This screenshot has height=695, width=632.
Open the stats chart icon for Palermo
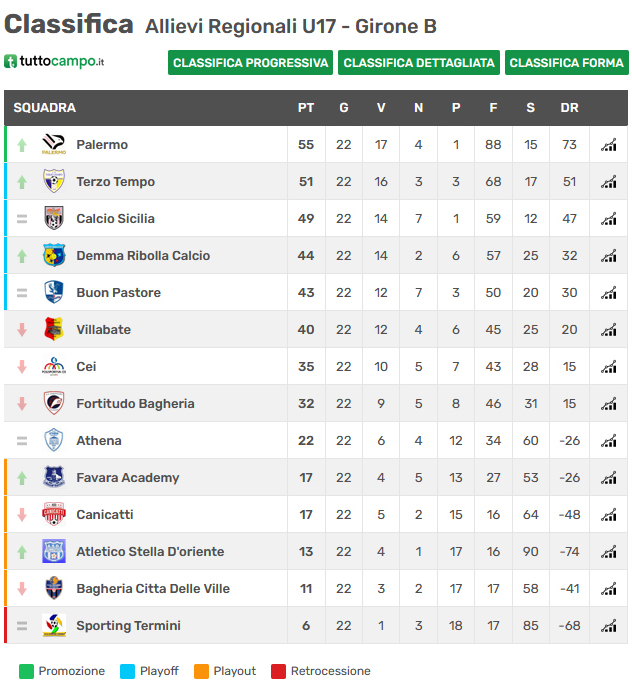(609, 145)
